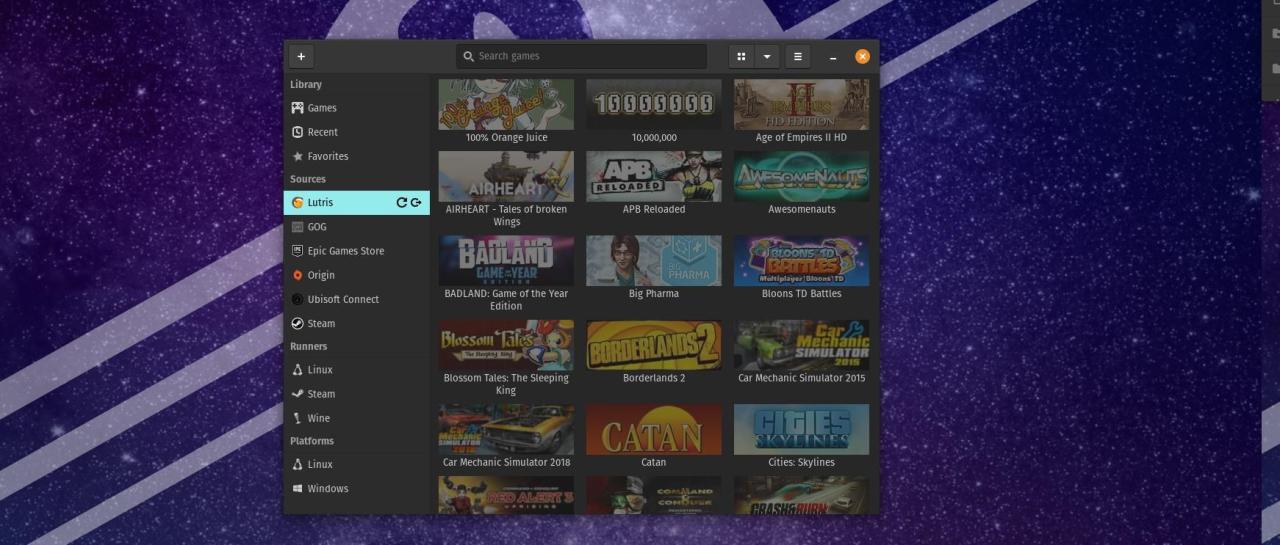Select the Lutris source

[x=357, y=202]
